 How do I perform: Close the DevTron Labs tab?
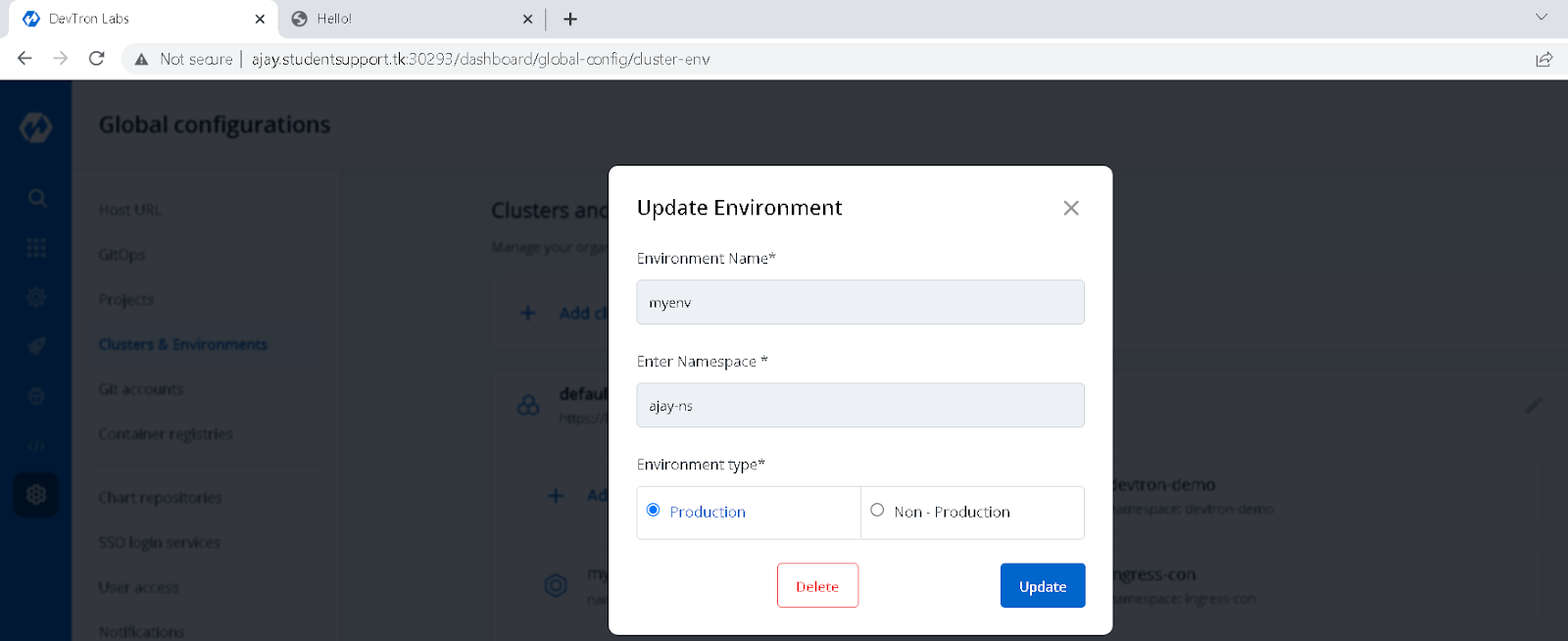[260, 19]
